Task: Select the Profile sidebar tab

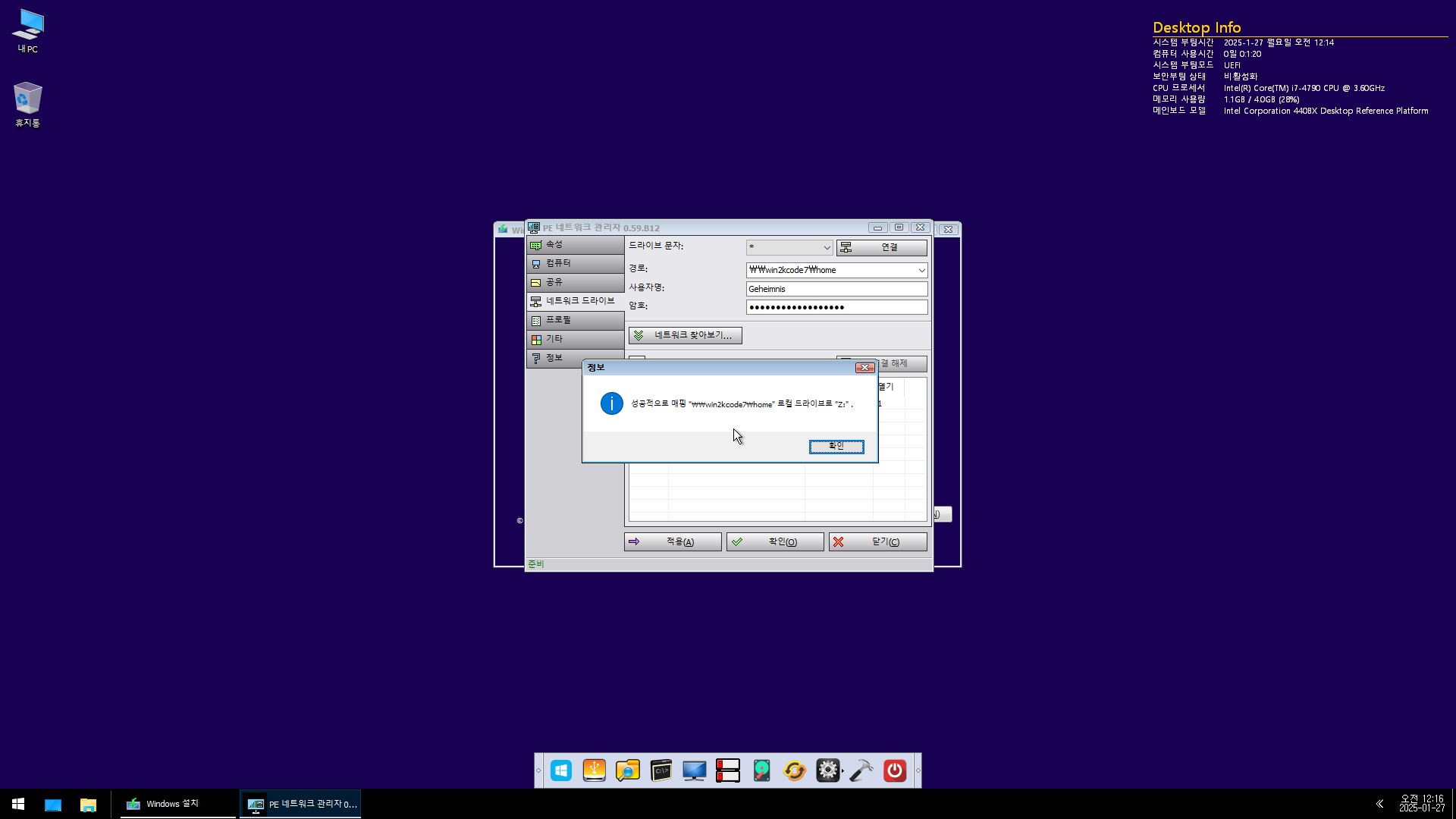Action: pyautogui.click(x=575, y=320)
